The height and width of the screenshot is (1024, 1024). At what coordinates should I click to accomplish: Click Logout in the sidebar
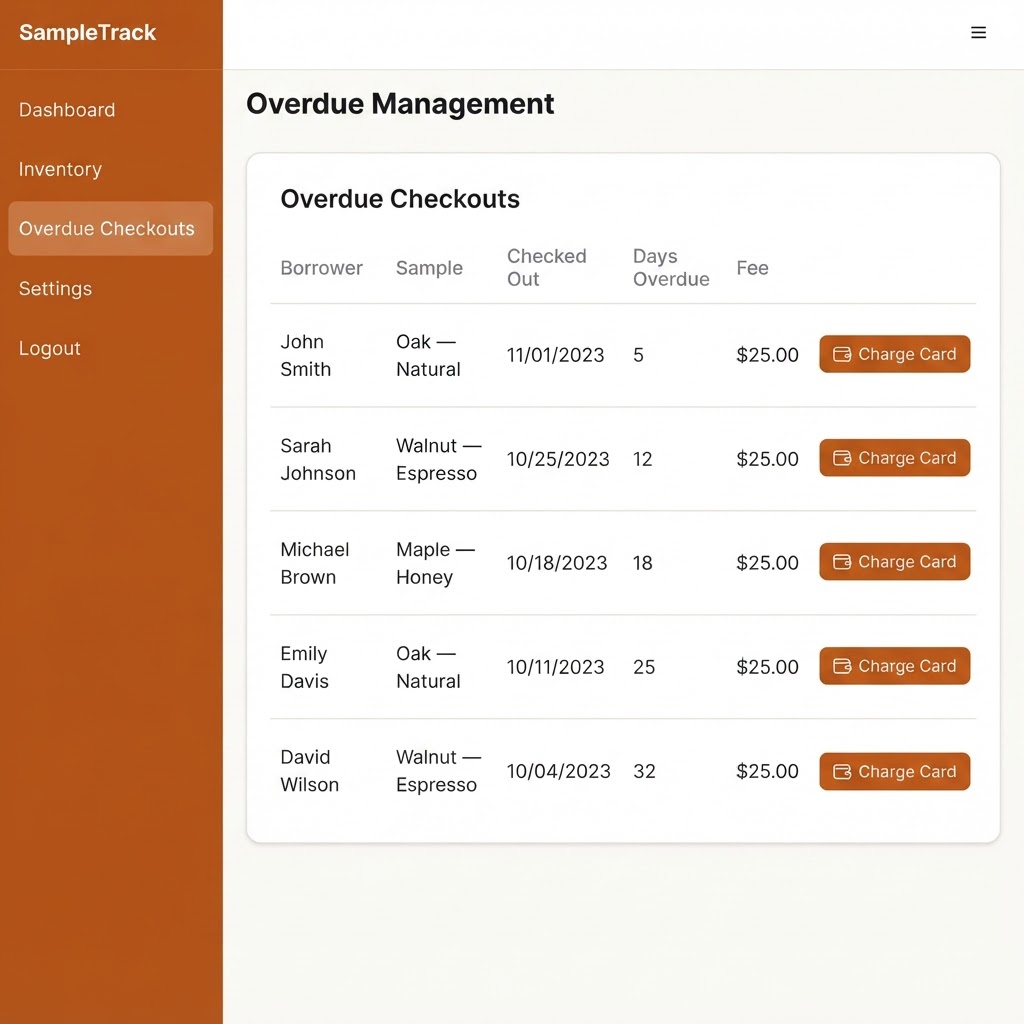[50, 348]
